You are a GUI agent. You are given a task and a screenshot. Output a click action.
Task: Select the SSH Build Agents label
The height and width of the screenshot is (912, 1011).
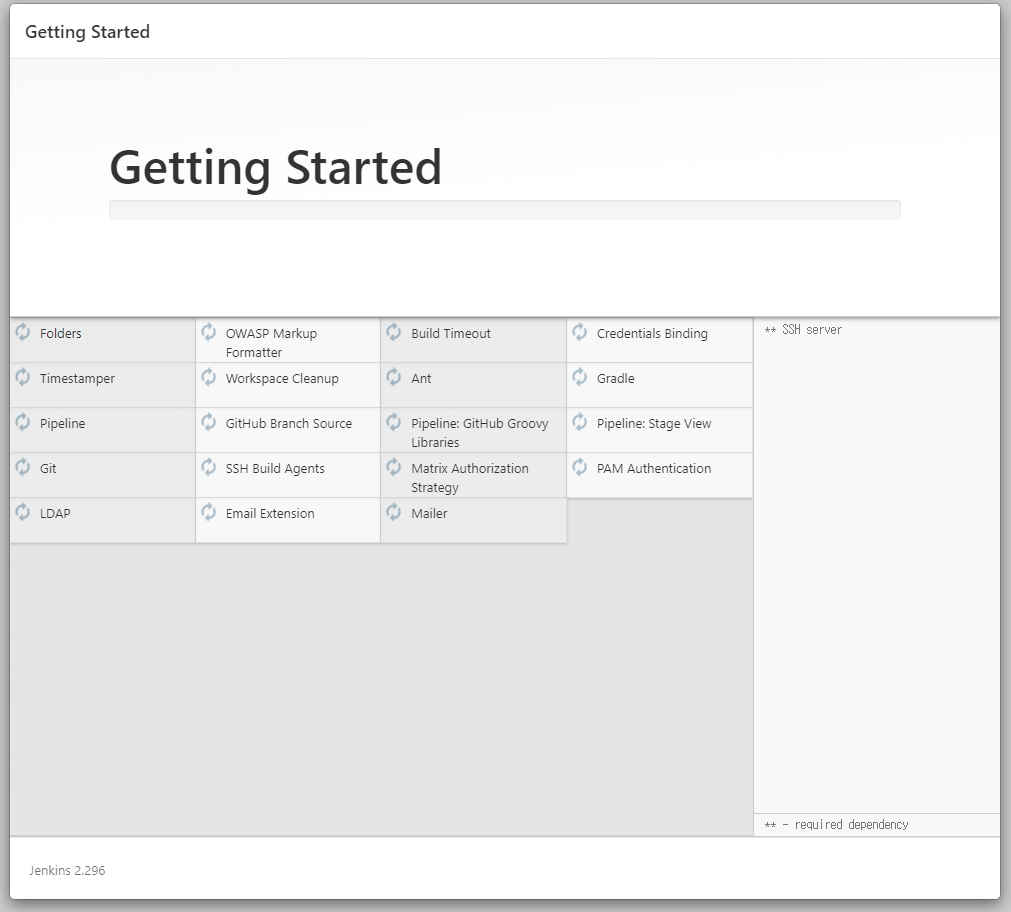[275, 469]
